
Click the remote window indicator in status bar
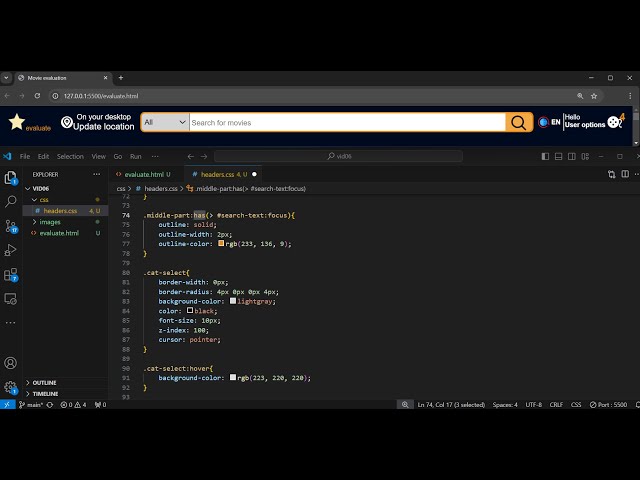[7, 405]
